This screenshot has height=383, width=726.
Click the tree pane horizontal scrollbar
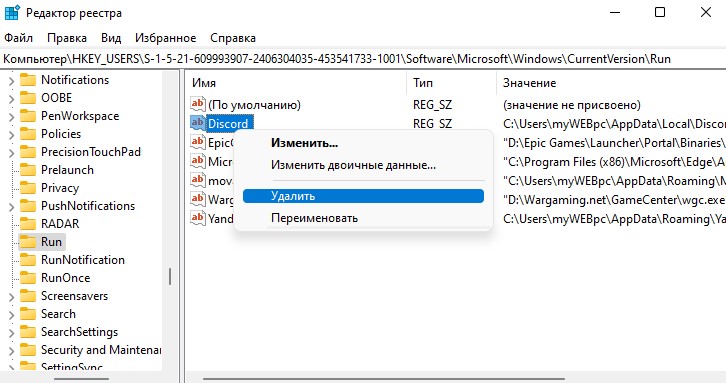(81, 379)
